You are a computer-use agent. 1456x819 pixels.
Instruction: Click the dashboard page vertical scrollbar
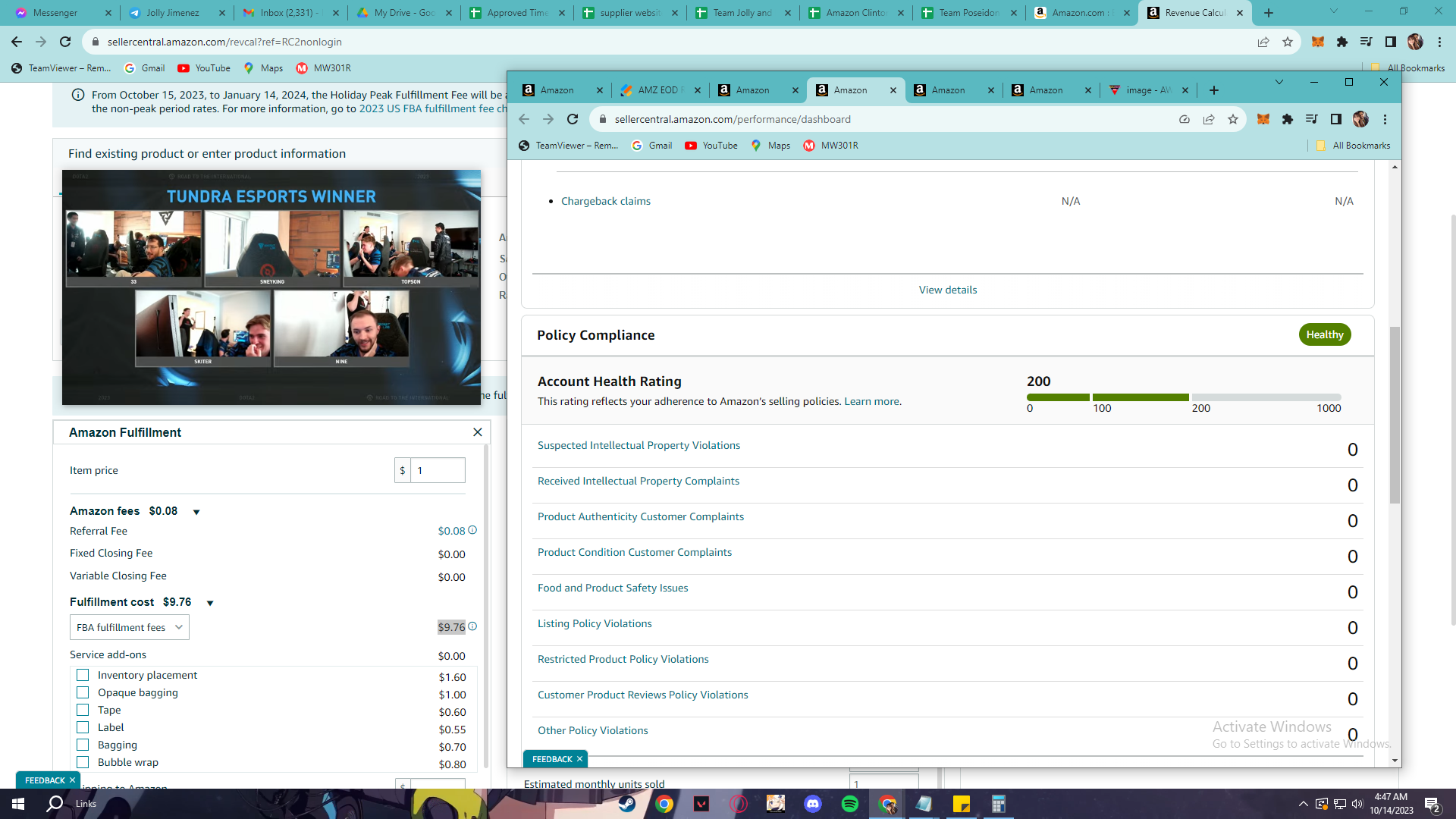point(1395,415)
